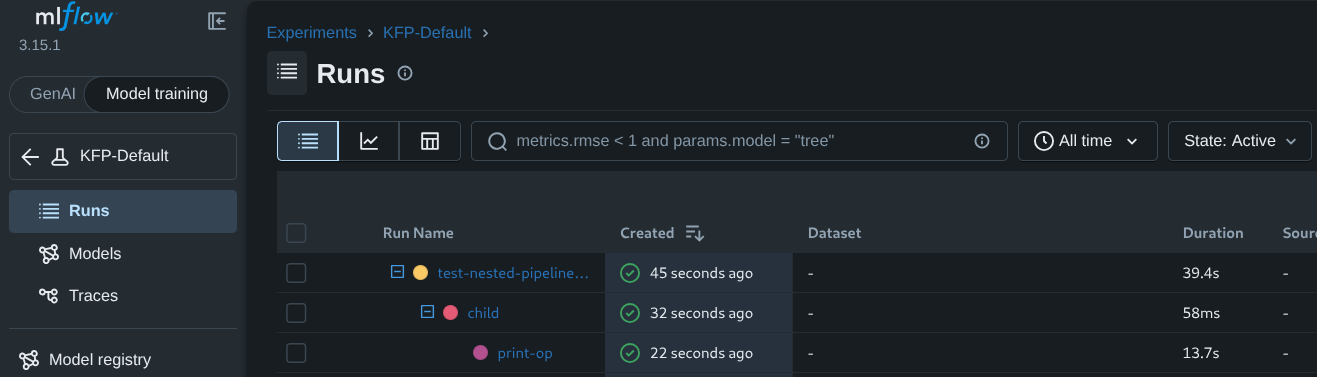Sort by the Created column header
The width and height of the screenshot is (1317, 377).
coord(647,233)
